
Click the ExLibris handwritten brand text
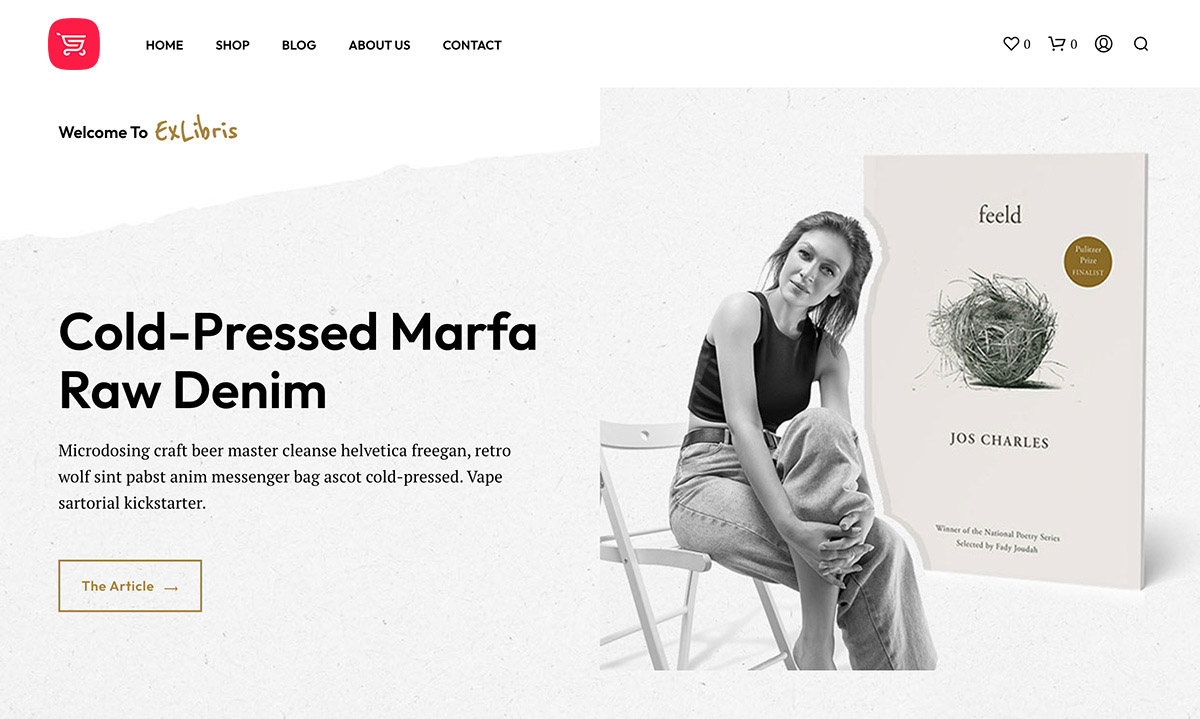[x=196, y=131]
